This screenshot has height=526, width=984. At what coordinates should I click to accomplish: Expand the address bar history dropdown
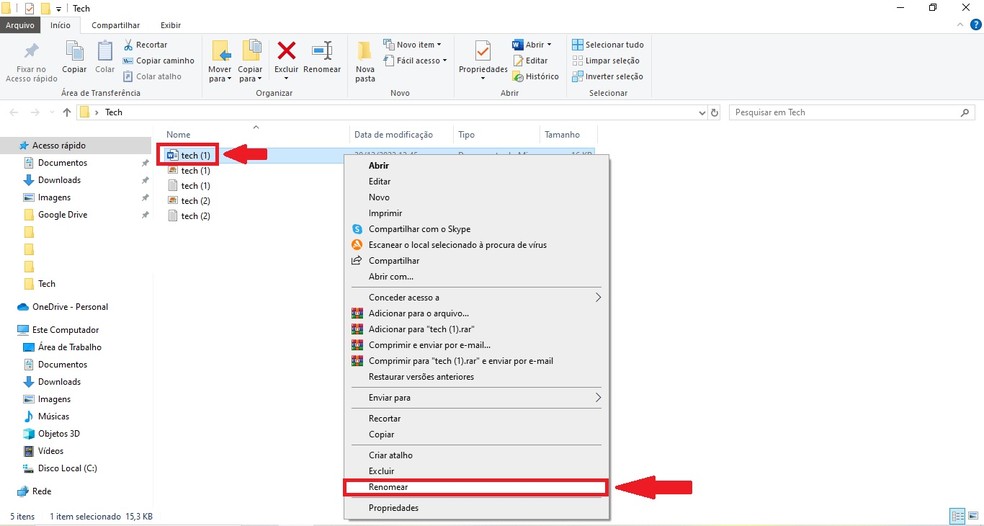click(x=702, y=113)
